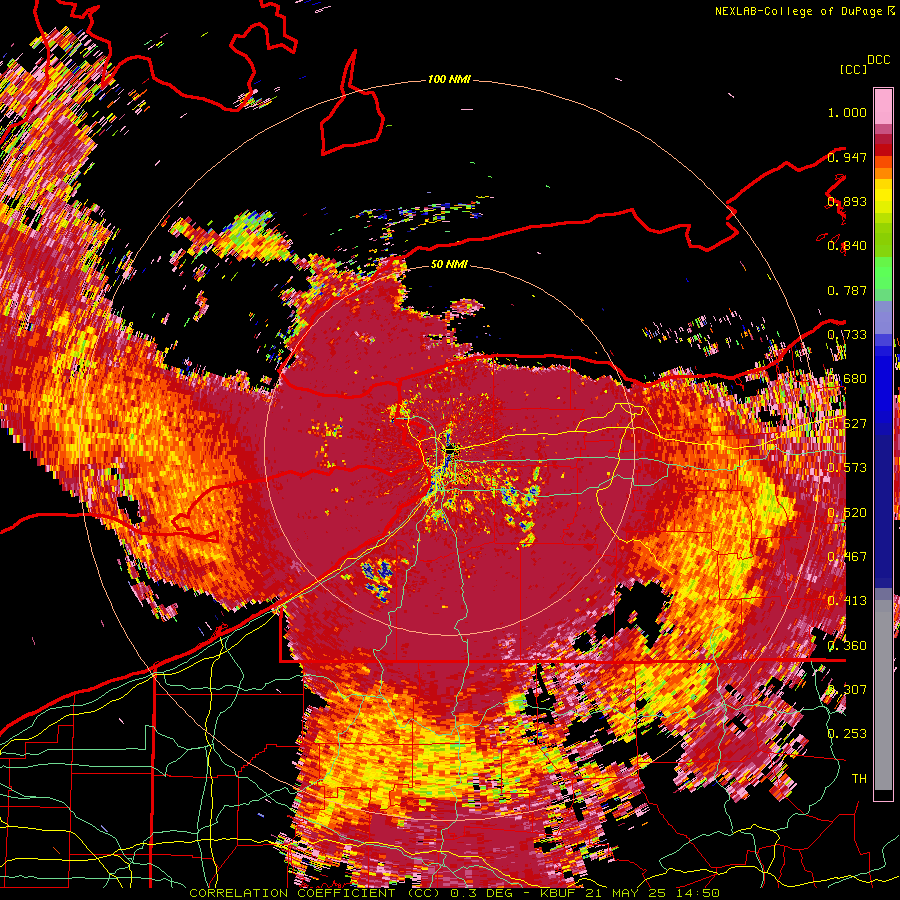Viewport: 900px width, 900px height.
Task: Click the 0.573 scale value
Action: [x=847, y=468]
